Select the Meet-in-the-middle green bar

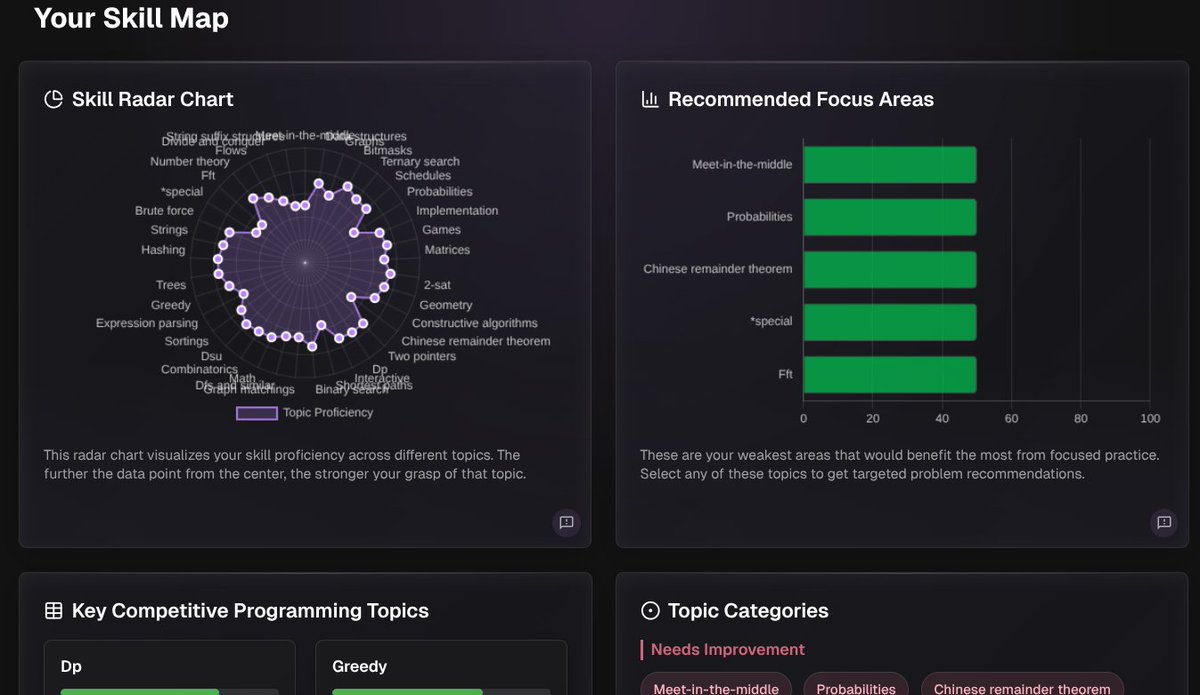tap(889, 165)
